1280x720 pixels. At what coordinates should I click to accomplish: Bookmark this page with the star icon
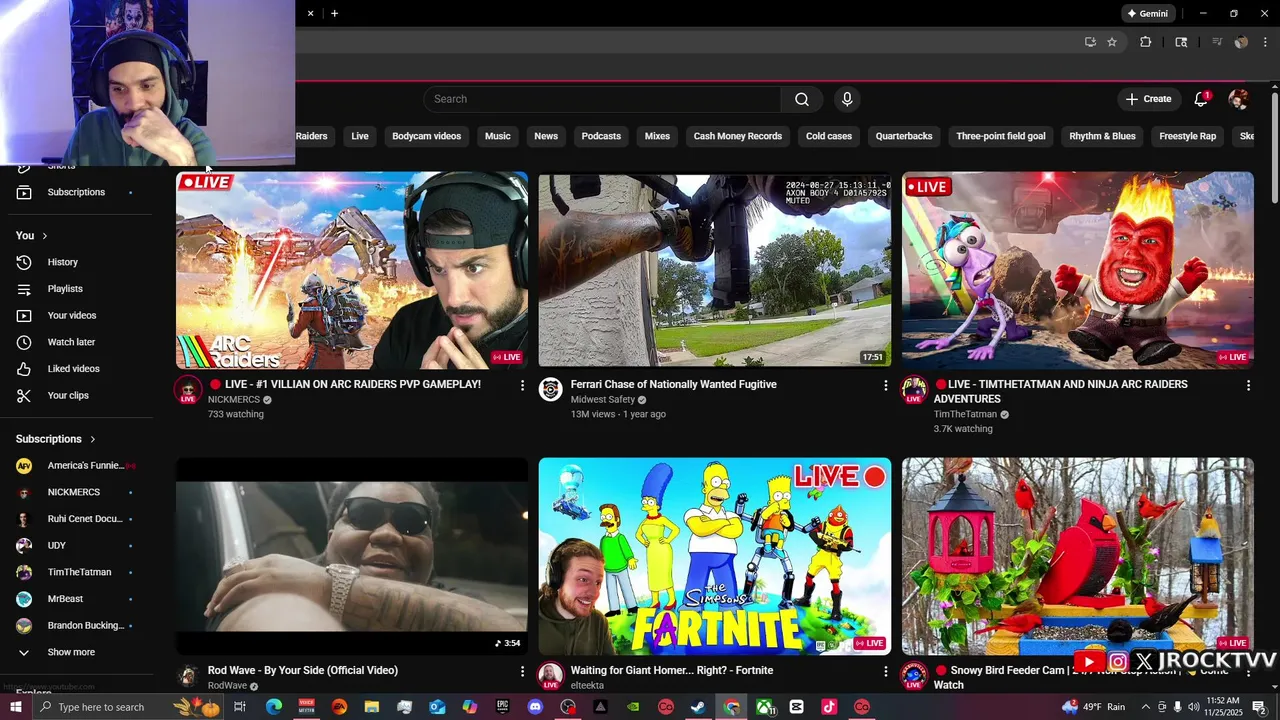click(x=1111, y=42)
